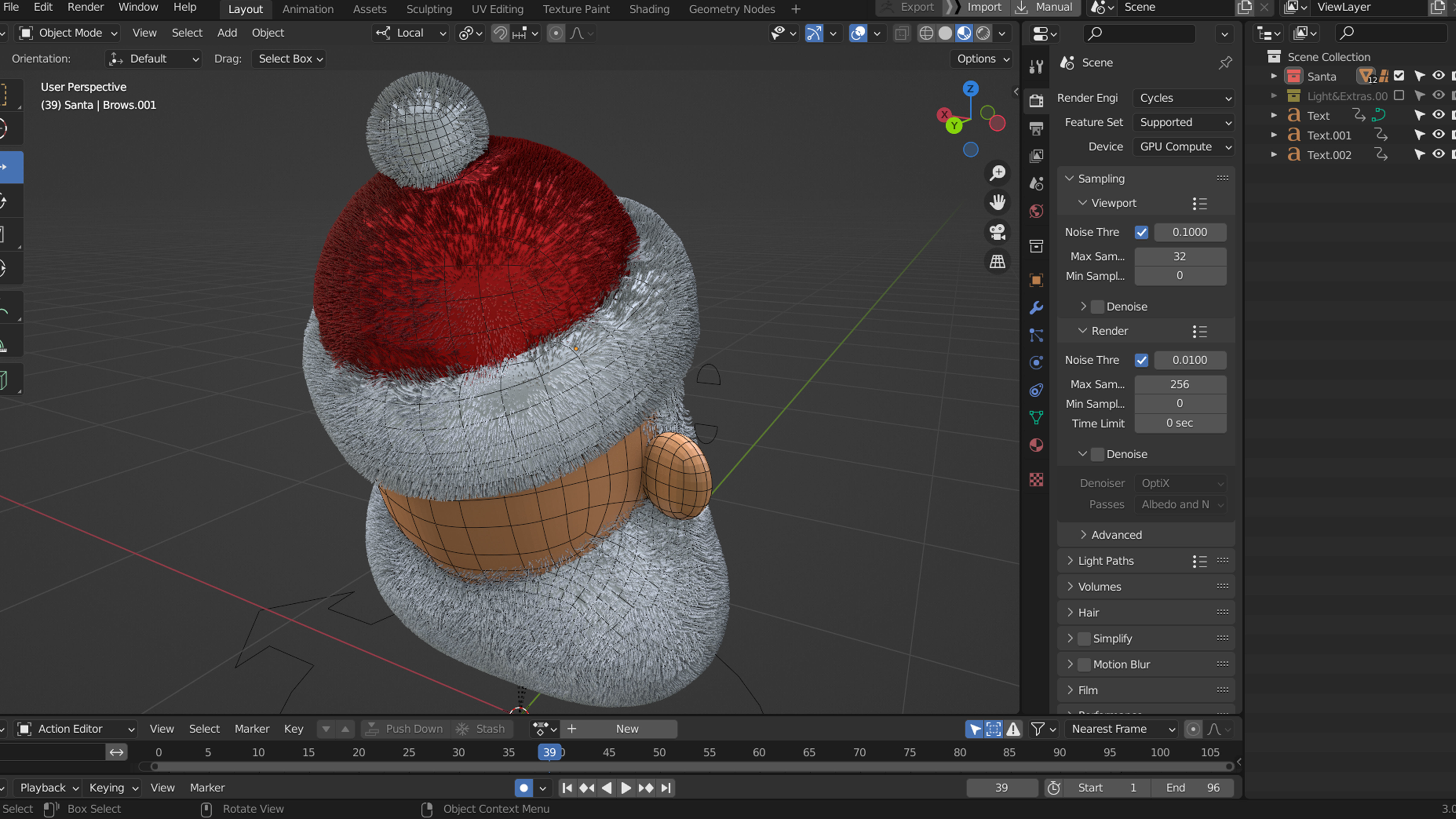
Task: Open the World properties tab
Action: coord(1036,211)
